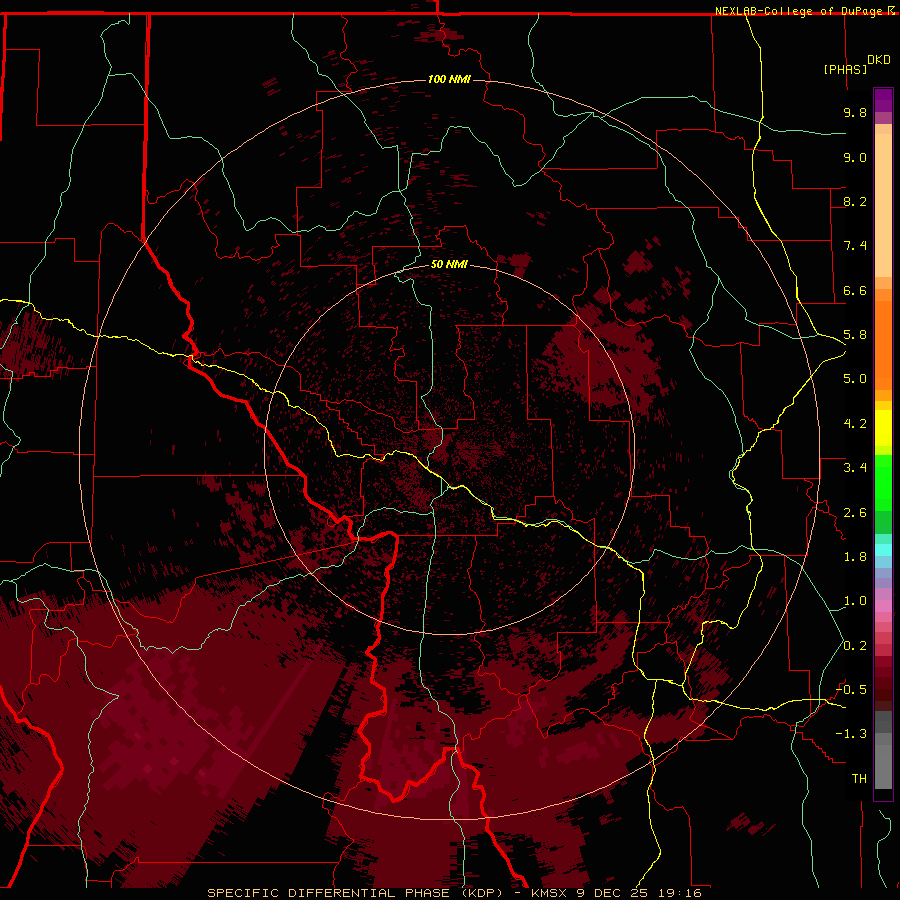Click the 8.2 scale value

[x=855, y=201]
